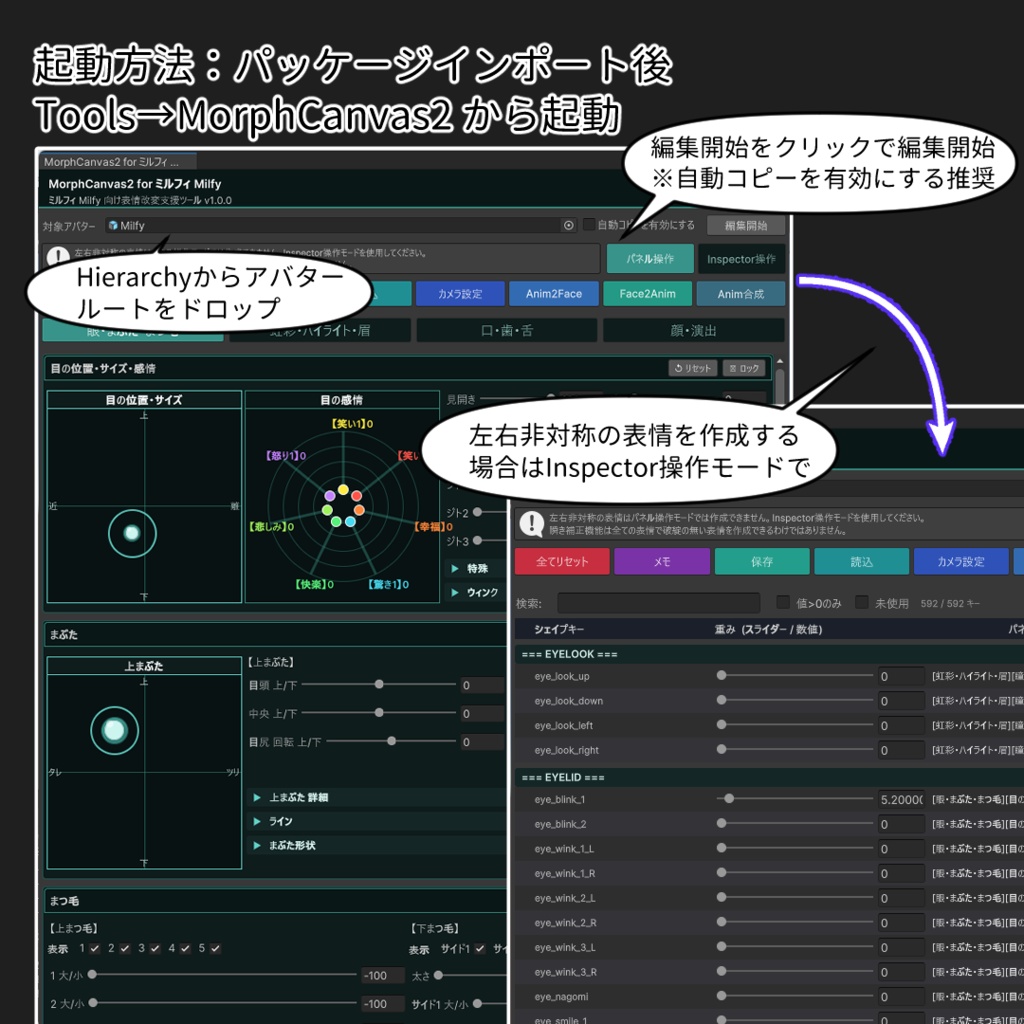Click the シェイプキー column header
The height and width of the screenshot is (1024, 1024).
(x=559, y=629)
